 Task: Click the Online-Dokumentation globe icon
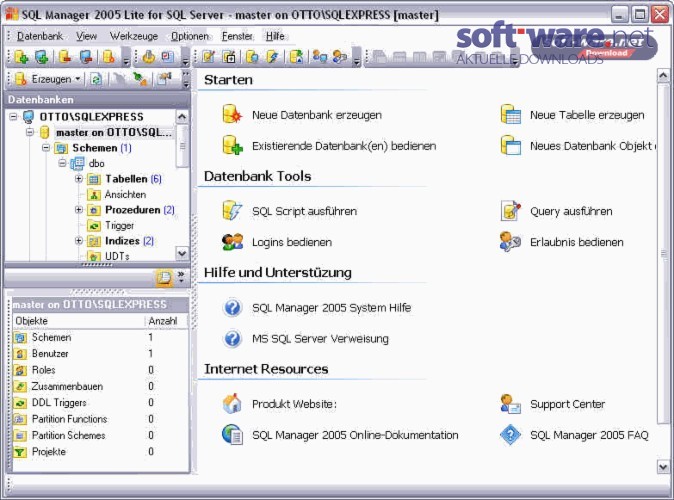tap(232, 435)
